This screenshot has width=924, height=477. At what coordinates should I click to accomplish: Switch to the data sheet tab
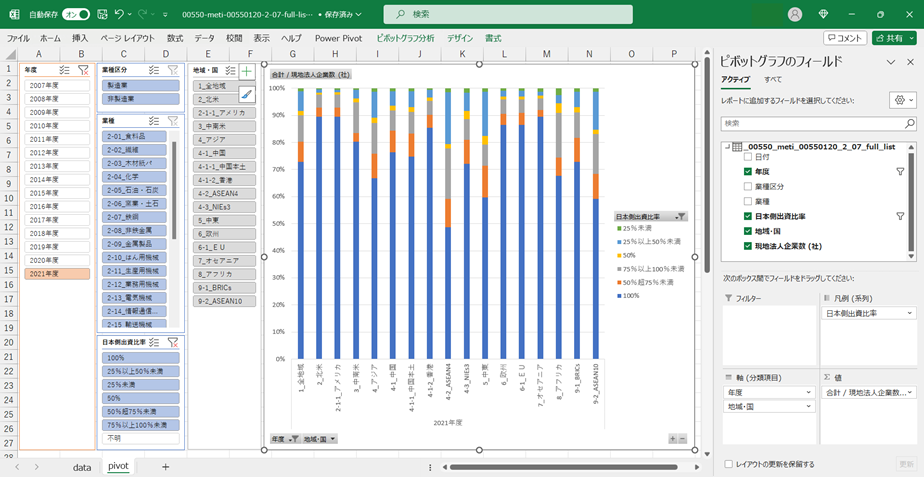click(x=82, y=466)
